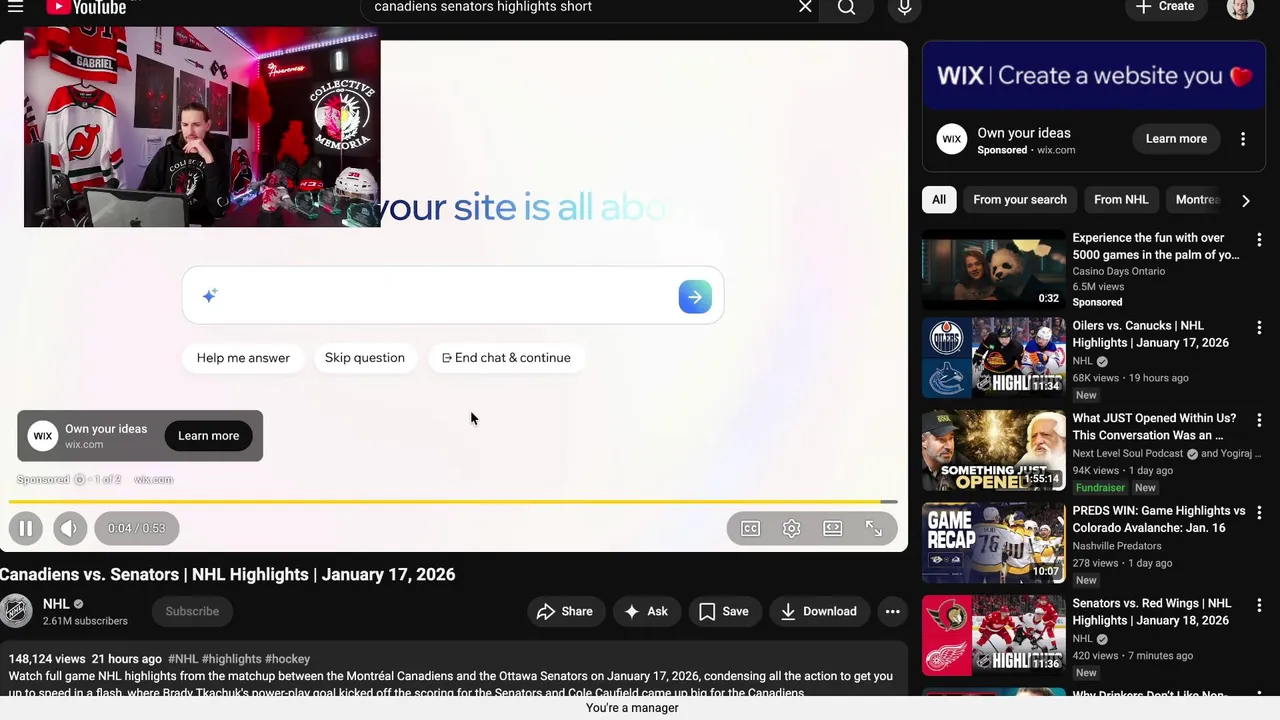Subscribe to the NHL channel
The height and width of the screenshot is (720, 1280).
coord(192,611)
